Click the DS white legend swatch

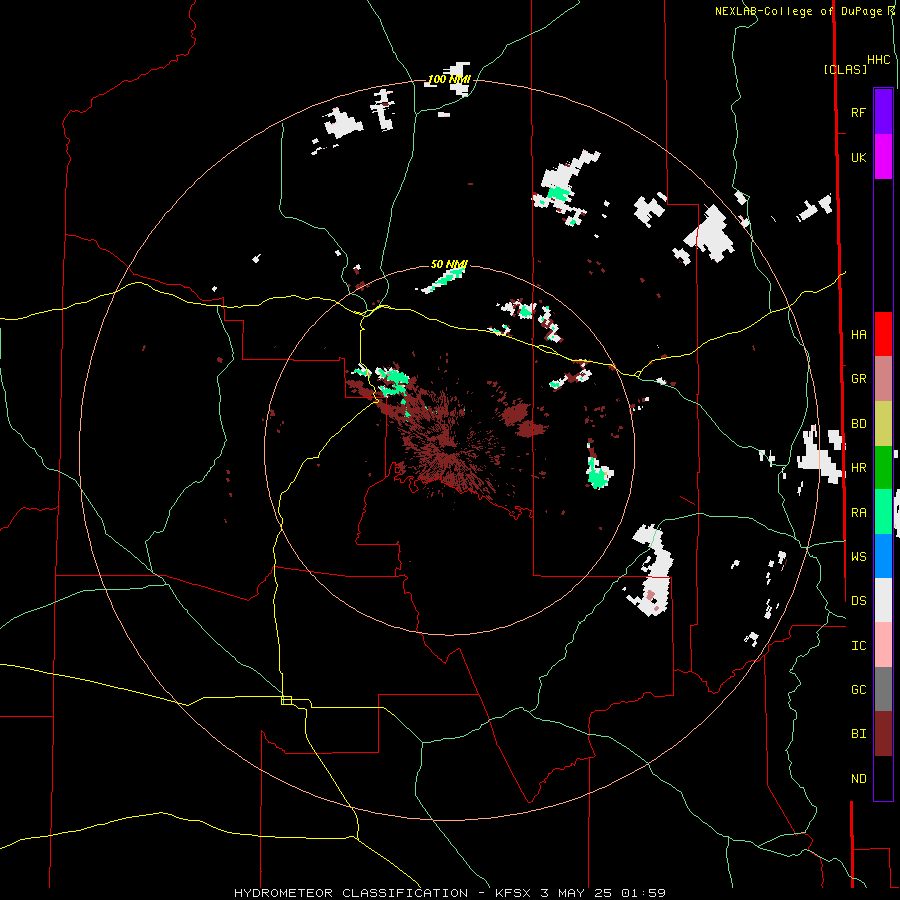883,600
